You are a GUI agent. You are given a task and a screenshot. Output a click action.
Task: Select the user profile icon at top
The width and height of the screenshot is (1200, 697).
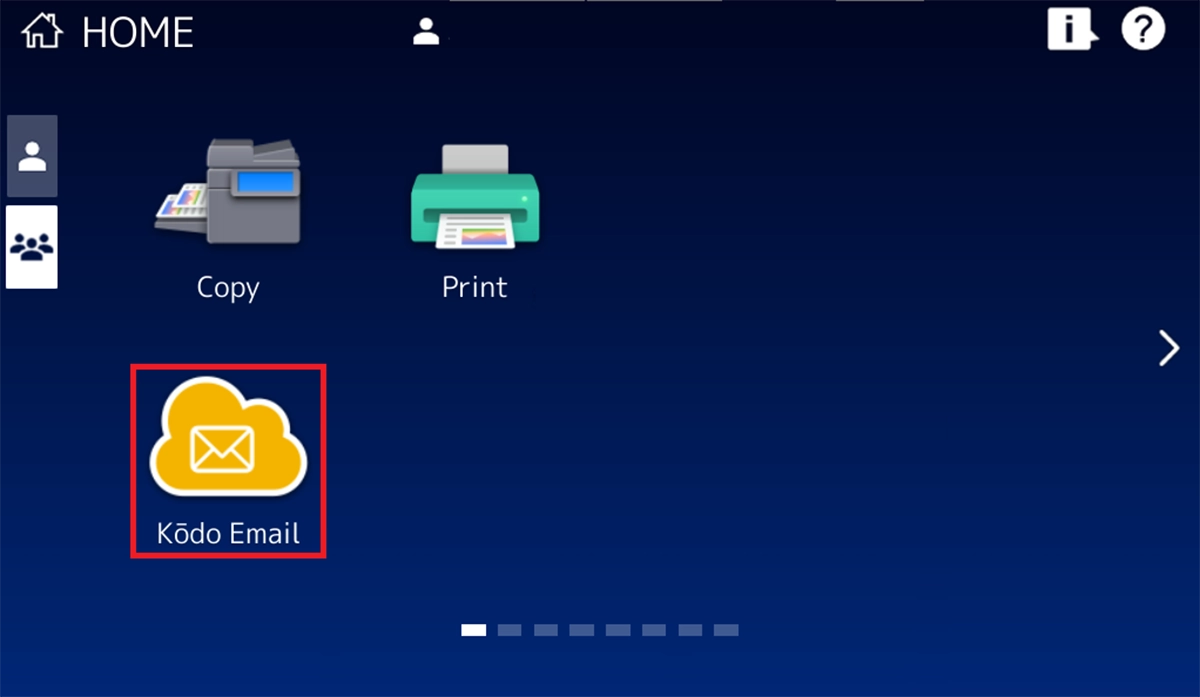(x=425, y=30)
